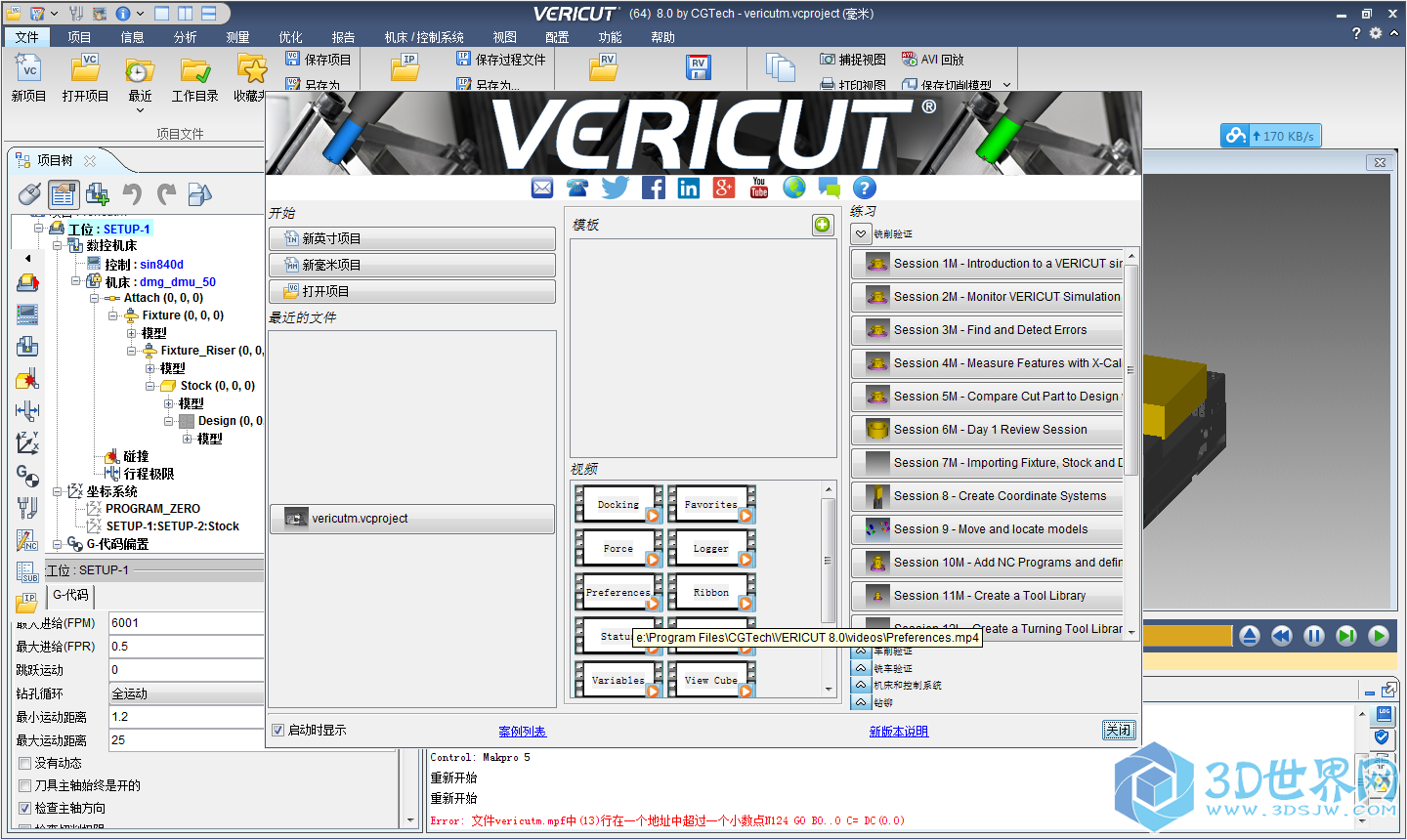Click the LOG file icon in logger panel
The height and width of the screenshot is (840, 1407).
click(1384, 715)
